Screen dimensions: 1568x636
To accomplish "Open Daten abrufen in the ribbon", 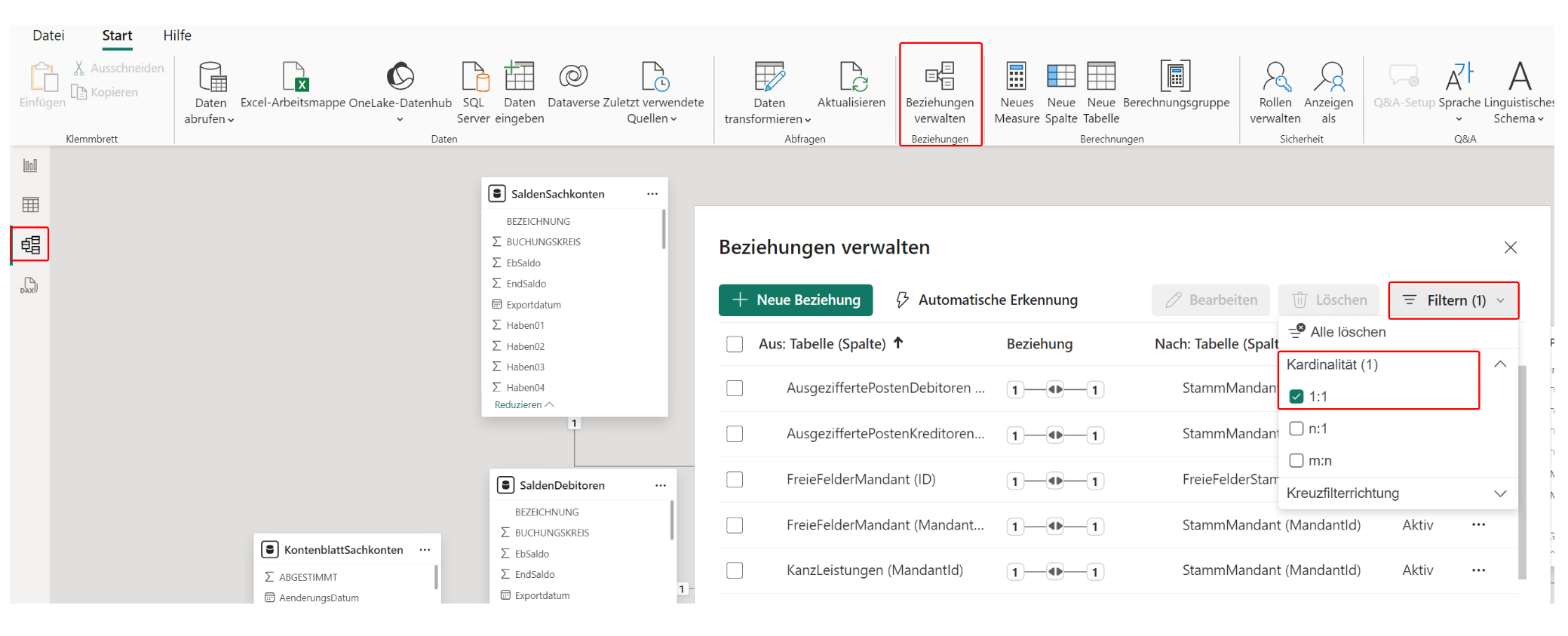I will [x=210, y=92].
